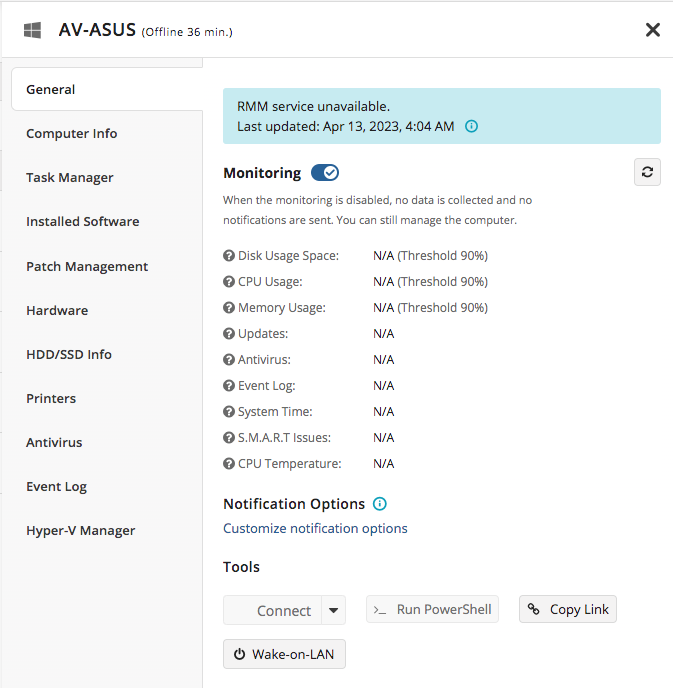Go to the Hyper-V Manager tab
The width and height of the screenshot is (673, 688).
[81, 530]
